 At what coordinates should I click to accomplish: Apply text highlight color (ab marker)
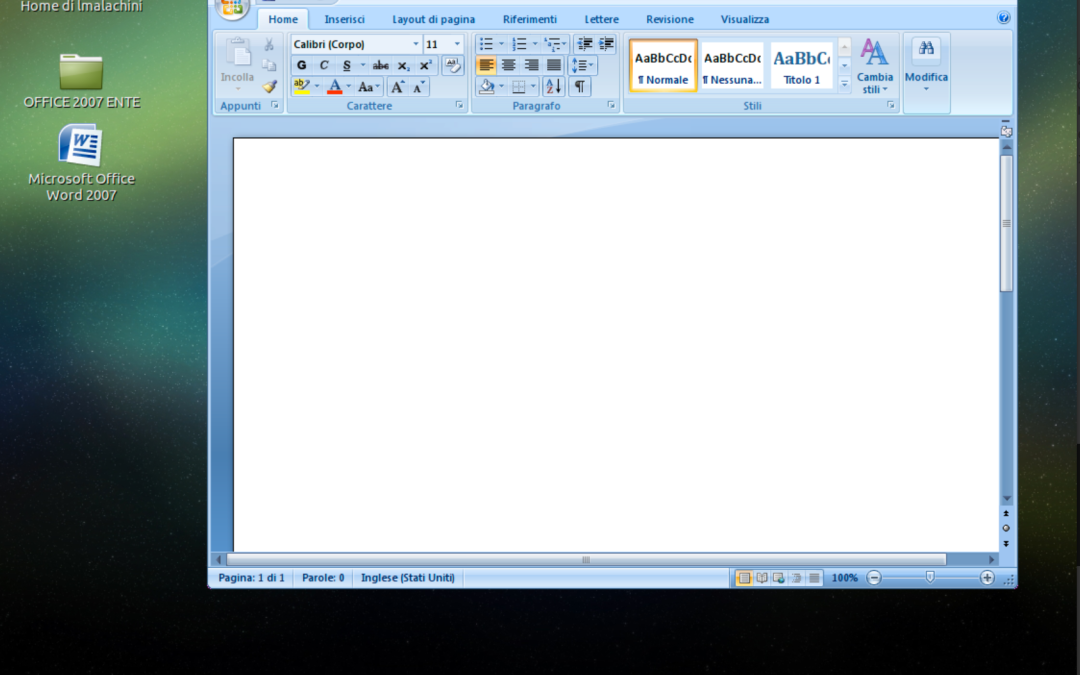[302, 87]
